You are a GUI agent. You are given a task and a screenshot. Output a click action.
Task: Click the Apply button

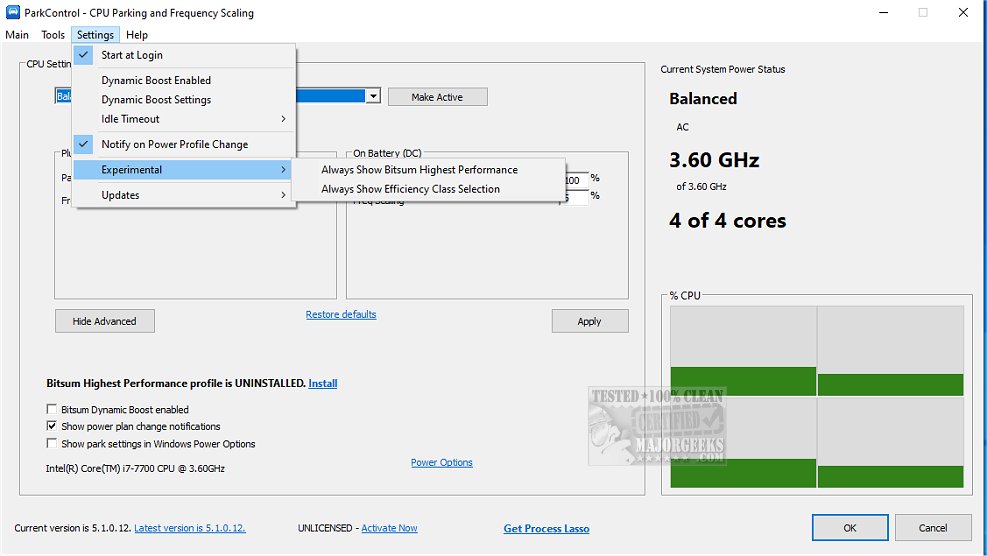click(x=589, y=321)
